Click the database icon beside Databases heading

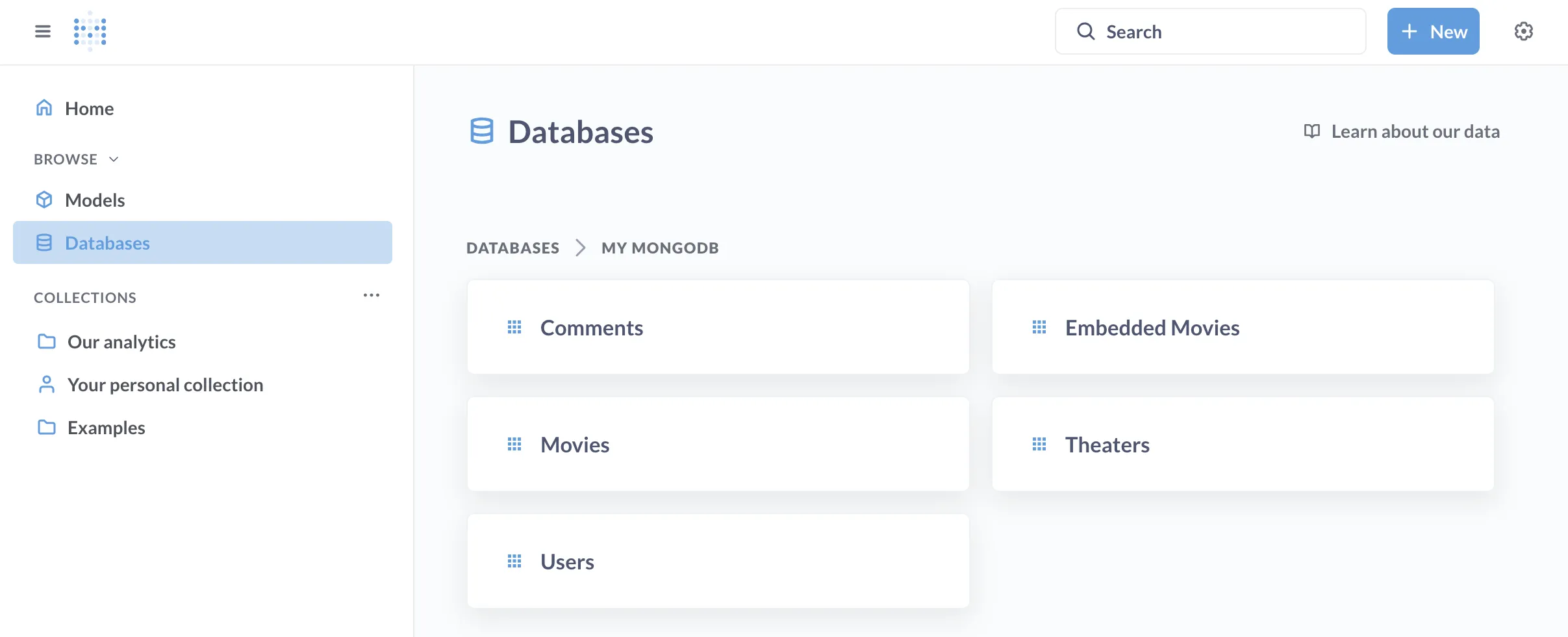click(481, 131)
